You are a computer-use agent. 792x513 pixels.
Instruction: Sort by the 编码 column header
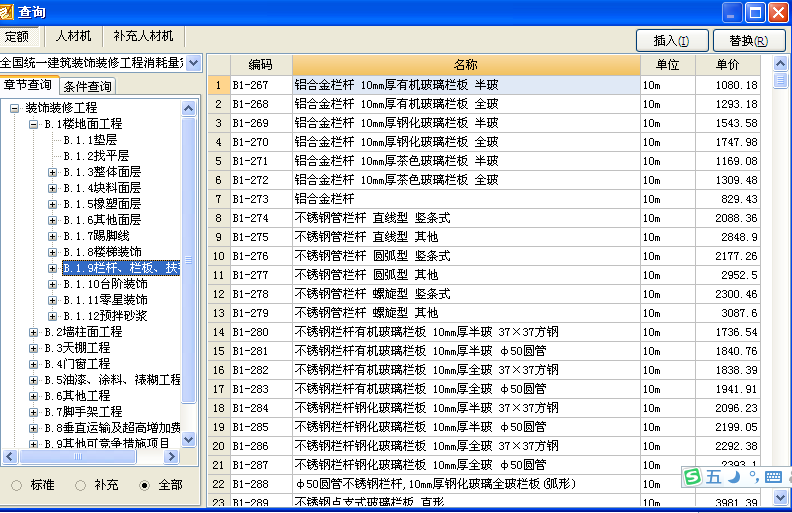[261, 65]
